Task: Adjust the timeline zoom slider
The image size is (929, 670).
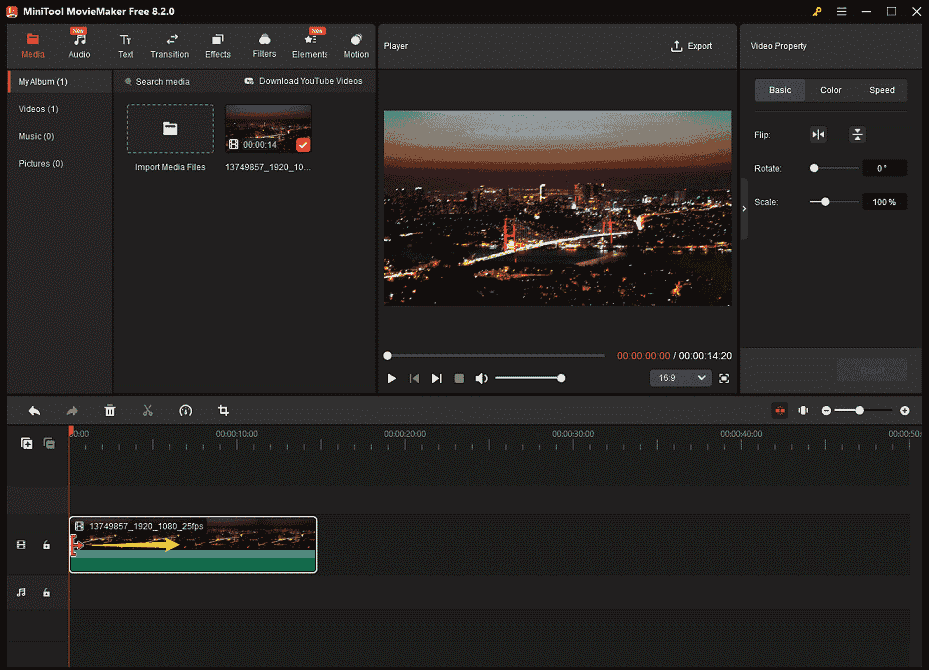Action: pos(864,411)
